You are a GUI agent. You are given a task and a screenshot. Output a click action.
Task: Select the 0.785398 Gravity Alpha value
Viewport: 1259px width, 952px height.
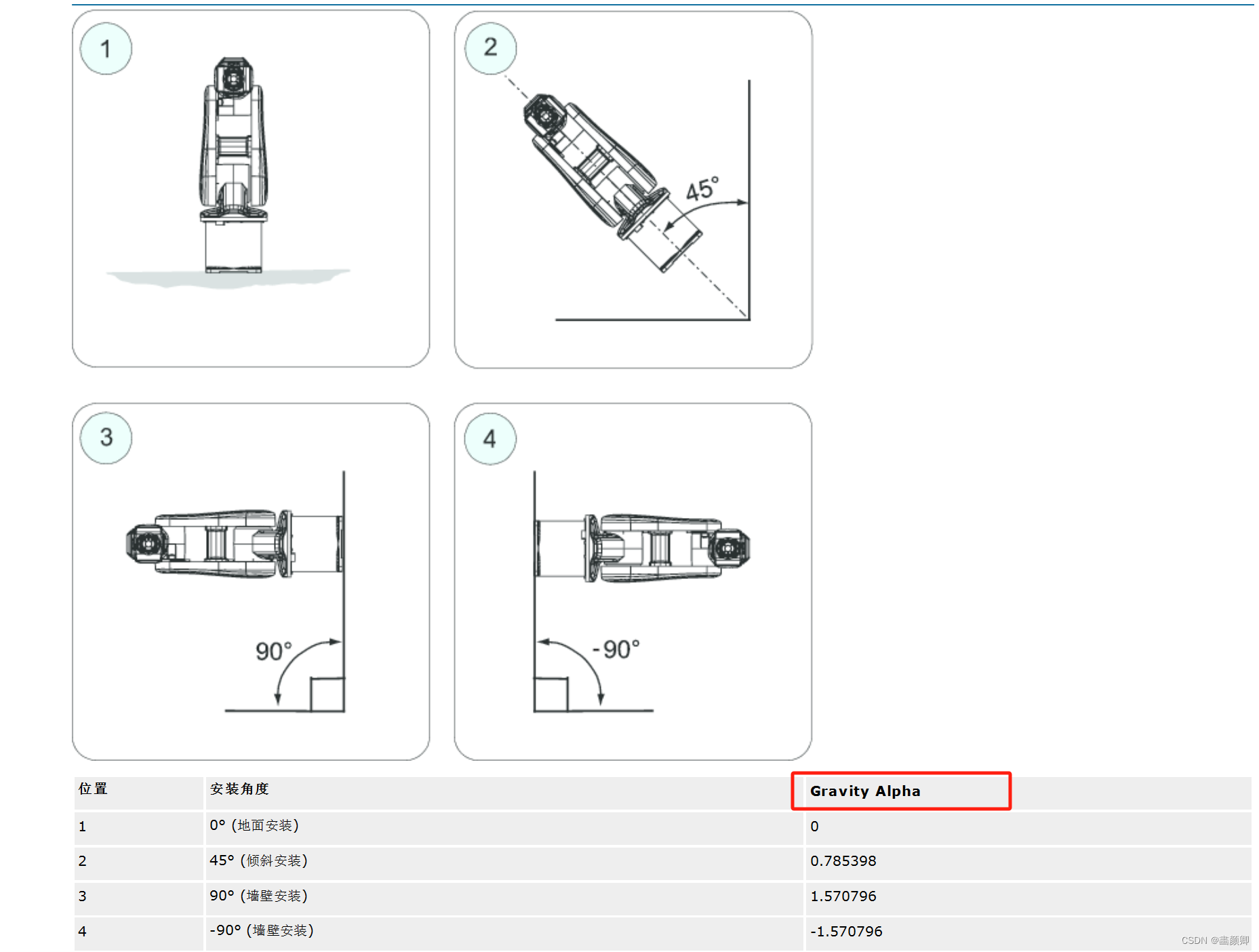[843, 861]
